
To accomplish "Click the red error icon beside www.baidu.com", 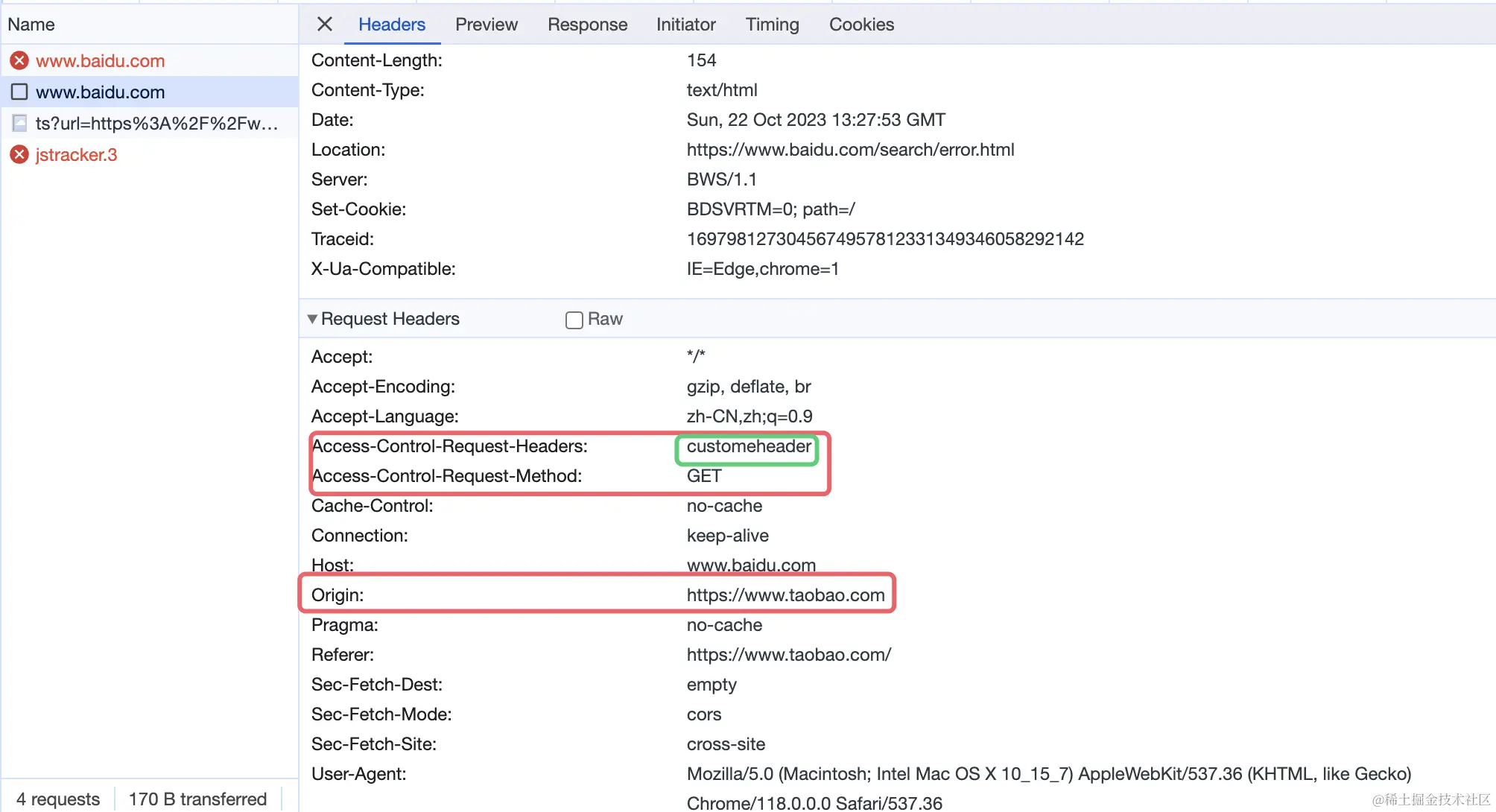I will point(19,60).
